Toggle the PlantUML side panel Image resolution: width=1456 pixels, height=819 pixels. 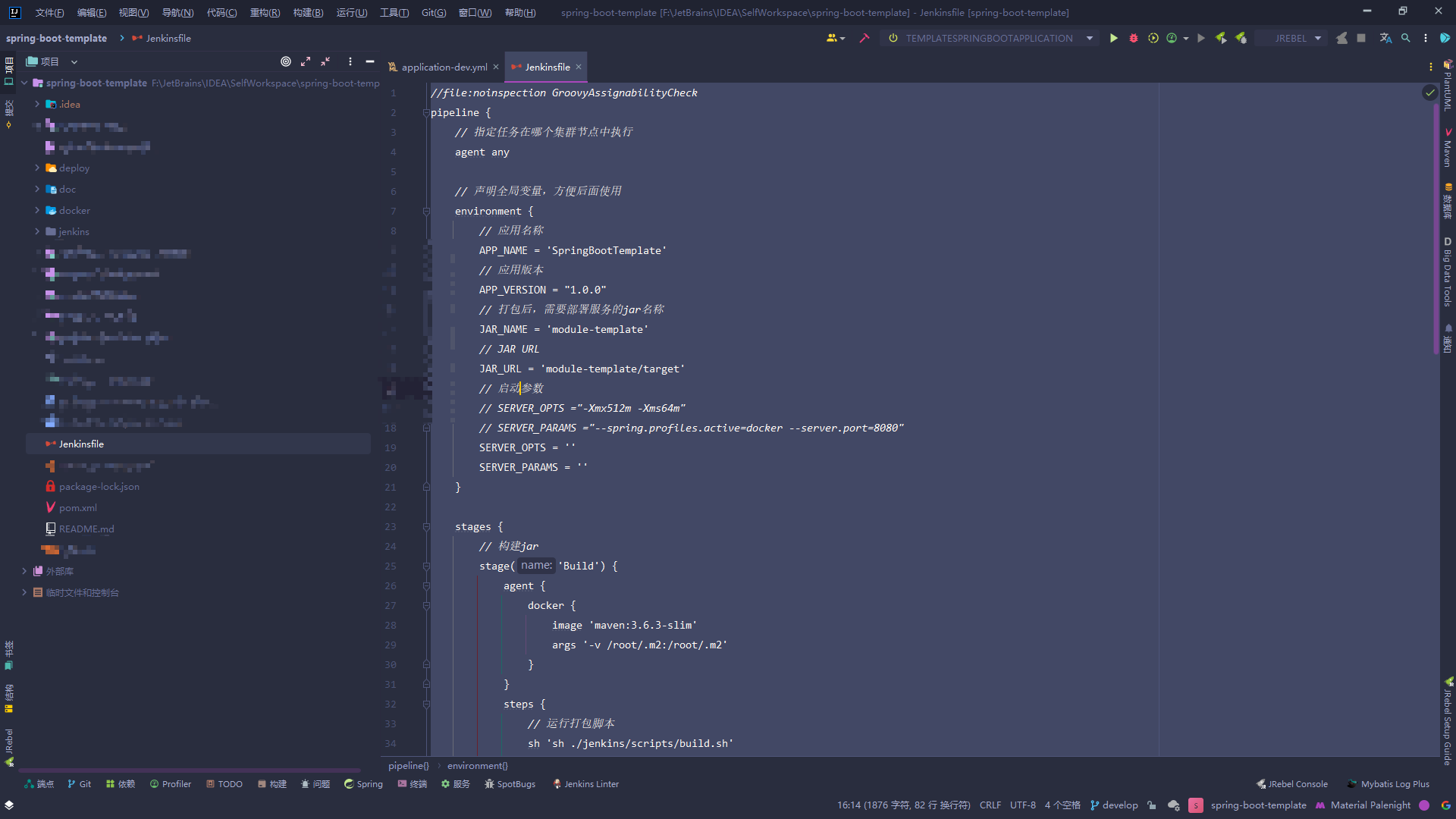(1448, 85)
